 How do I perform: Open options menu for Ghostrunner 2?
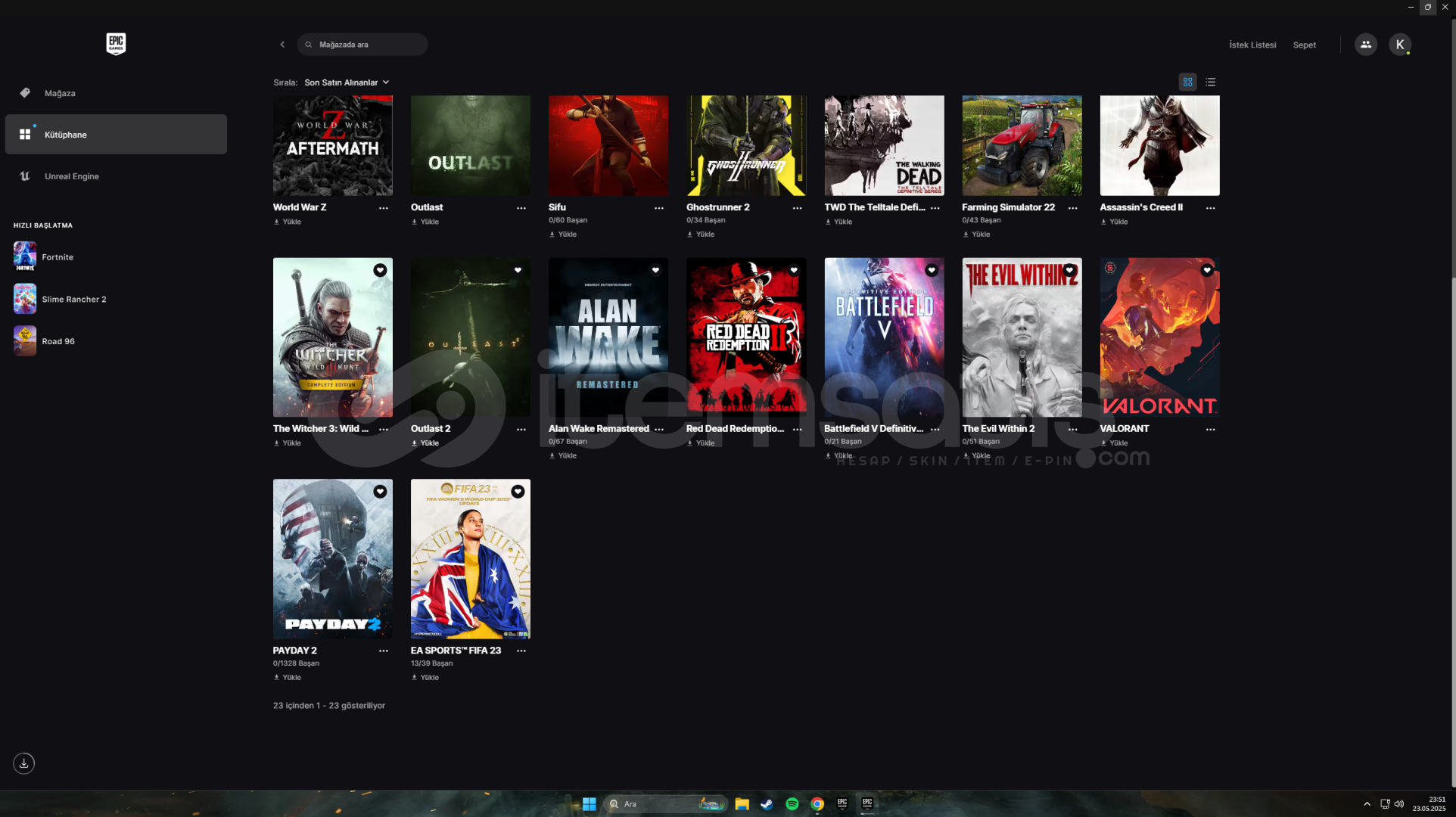tap(797, 208)
